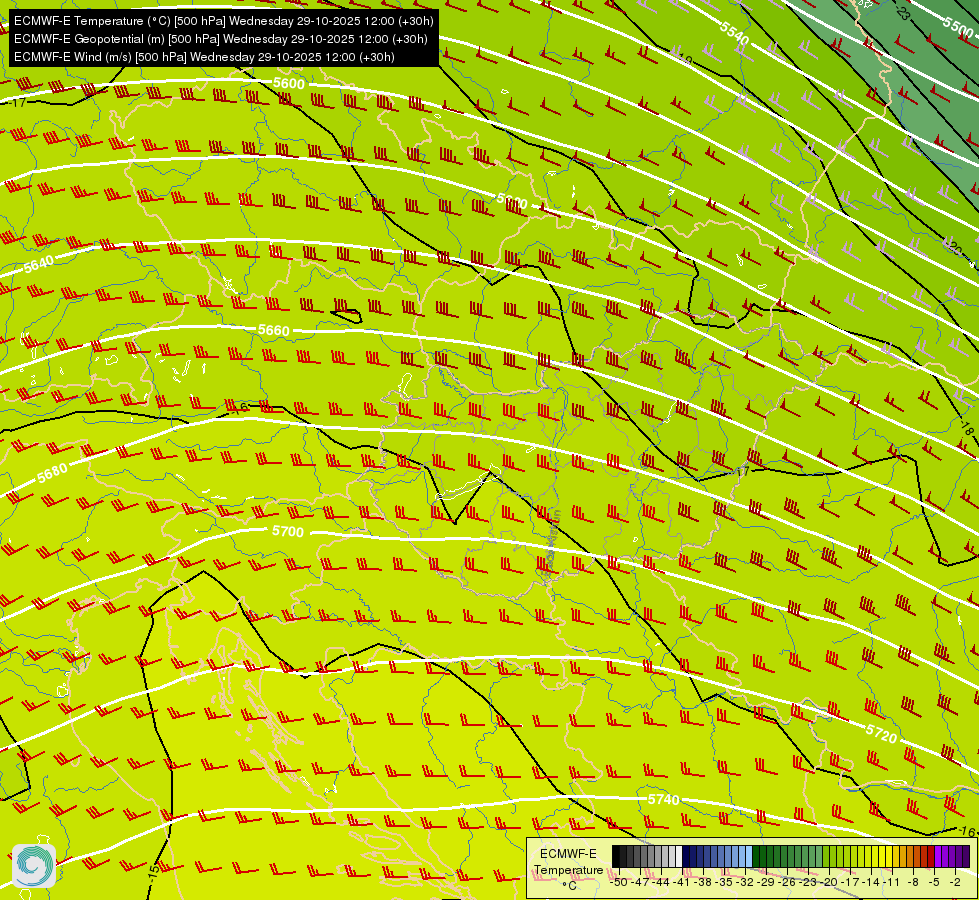
Task: Click the -35 value on legend scale
Action: coord(724,882)
